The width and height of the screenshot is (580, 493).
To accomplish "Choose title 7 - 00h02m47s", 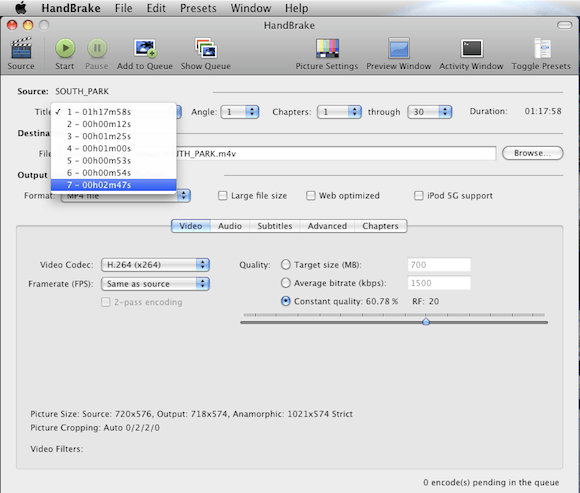I will 114,185.
